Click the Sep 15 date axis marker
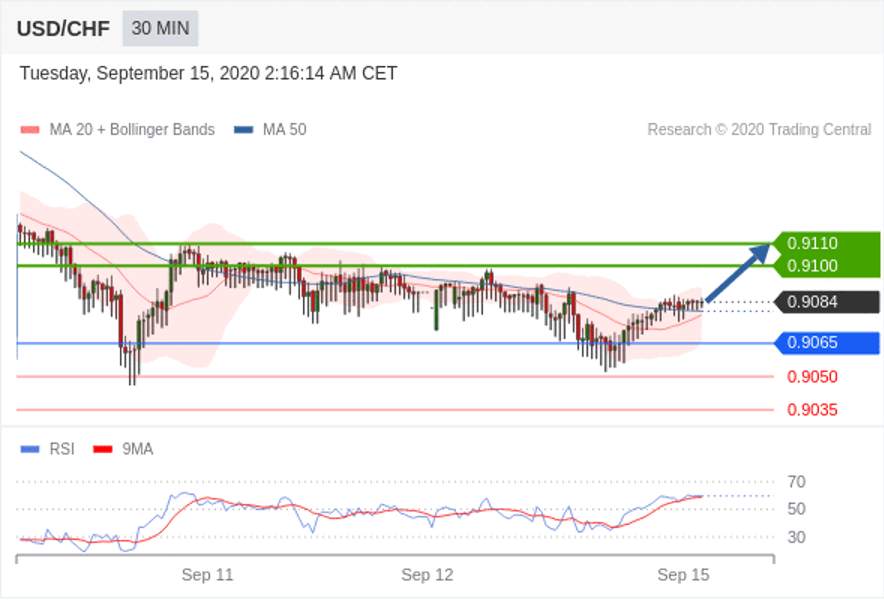The height and width of the screenshot is (600, 884). coord(683,575)
